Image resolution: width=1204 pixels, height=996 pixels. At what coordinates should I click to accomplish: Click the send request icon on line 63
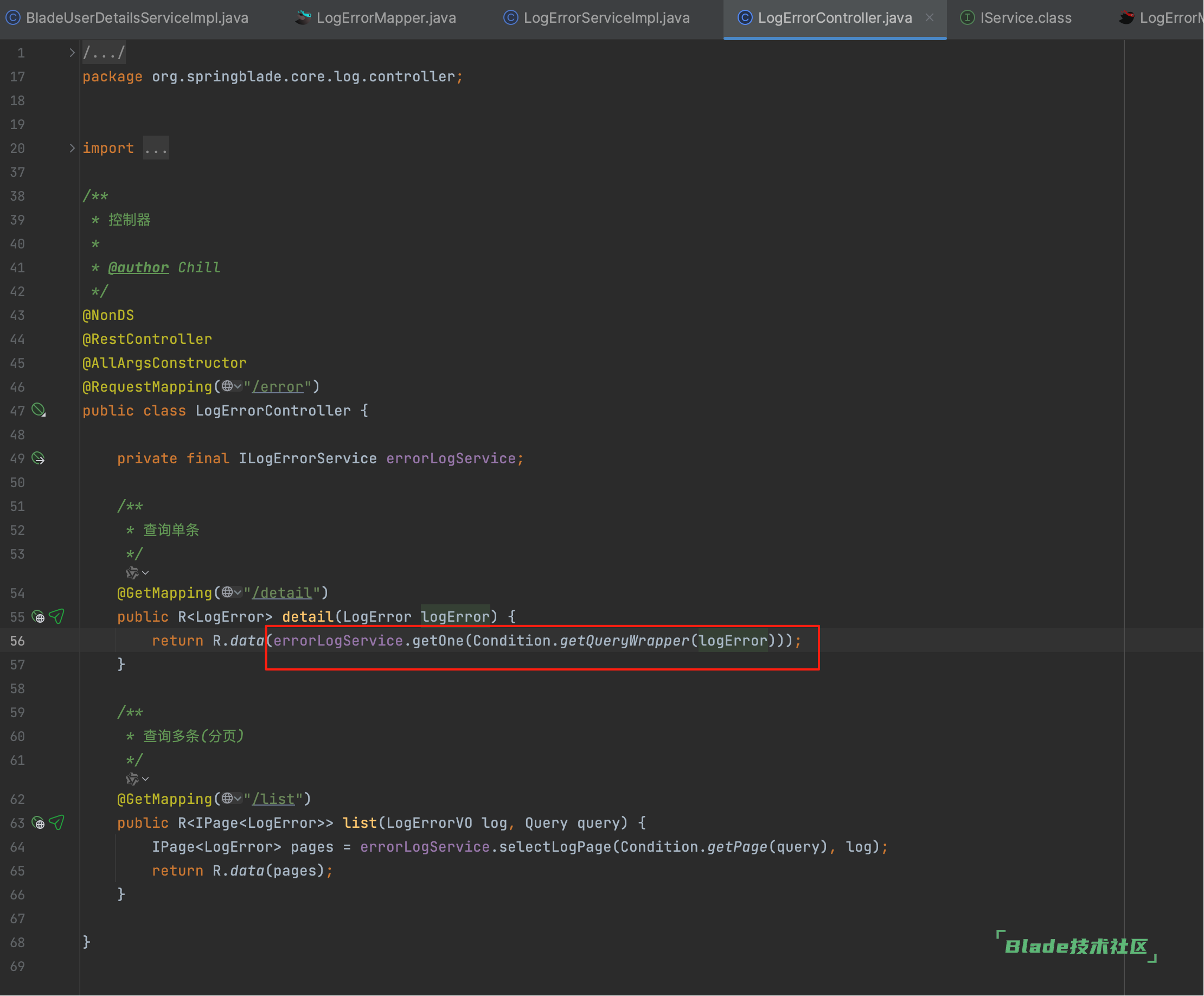[x=57, y=823]
